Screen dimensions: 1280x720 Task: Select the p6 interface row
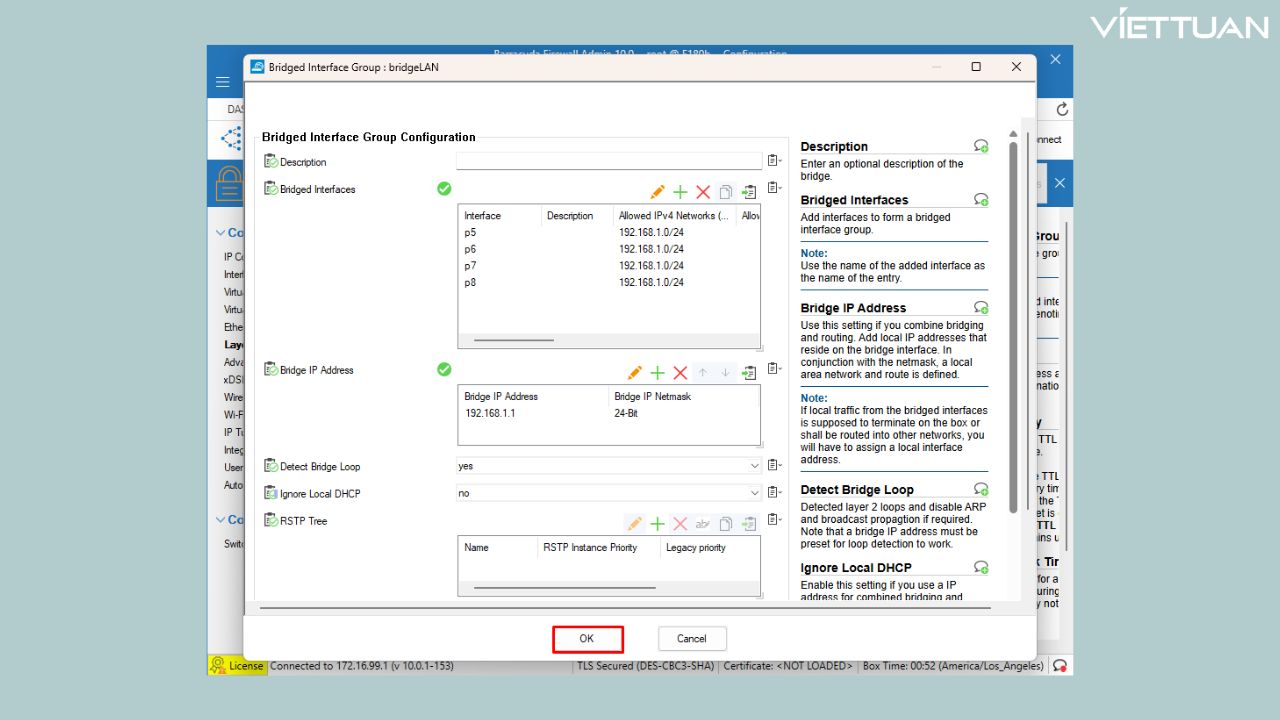[x=470, y=249]
